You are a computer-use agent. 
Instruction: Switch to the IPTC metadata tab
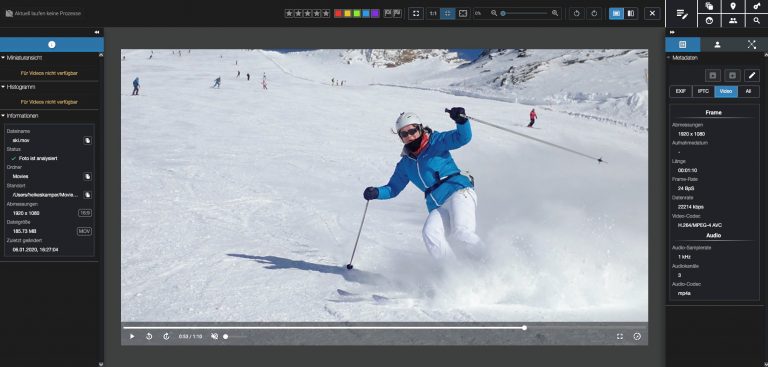[703, 92]
